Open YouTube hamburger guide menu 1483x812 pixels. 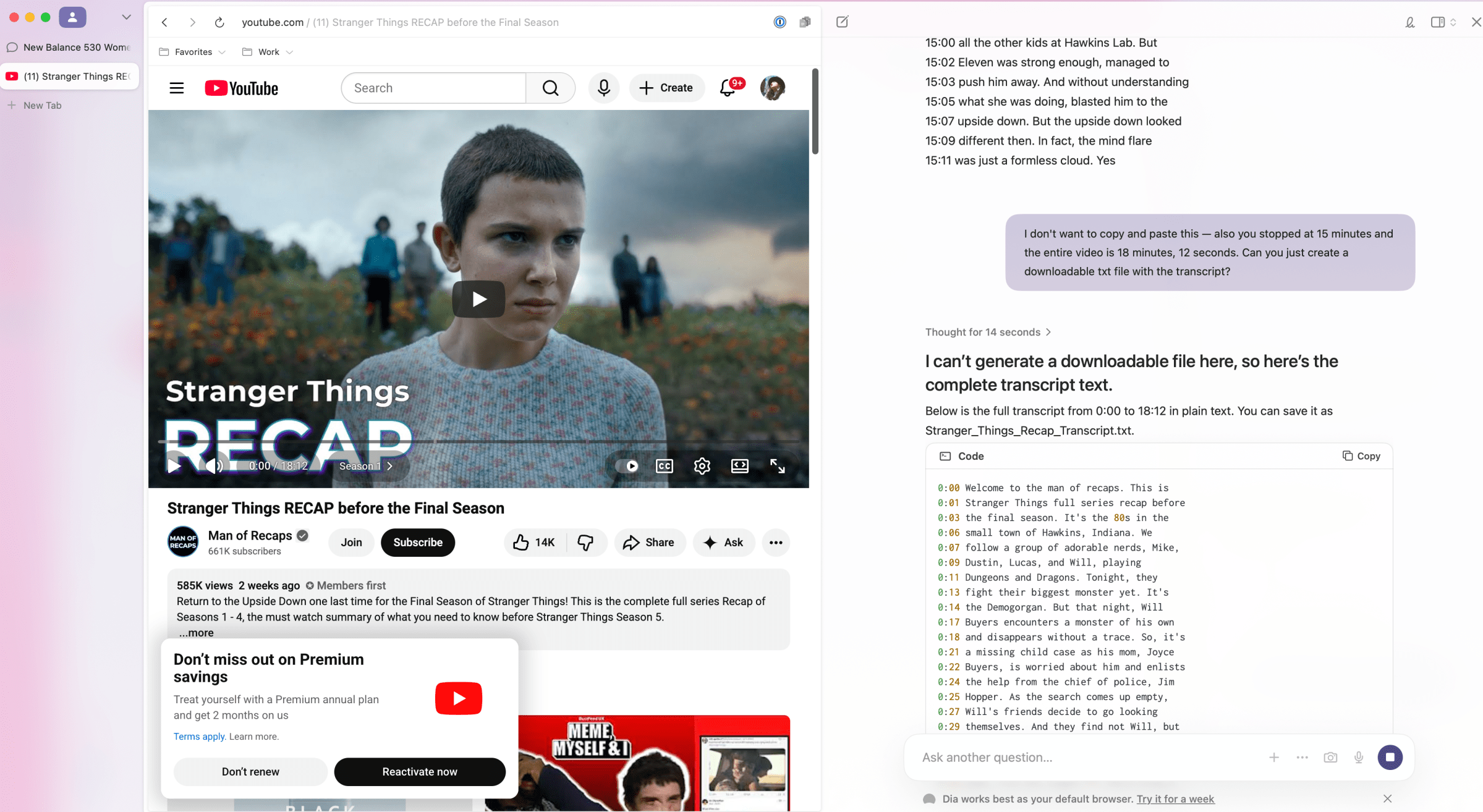(176, 88)
